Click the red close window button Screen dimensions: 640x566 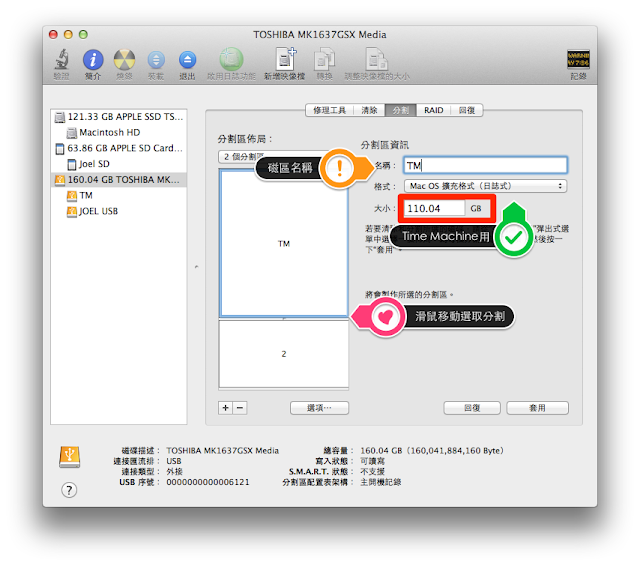click(x=53, y=34)
